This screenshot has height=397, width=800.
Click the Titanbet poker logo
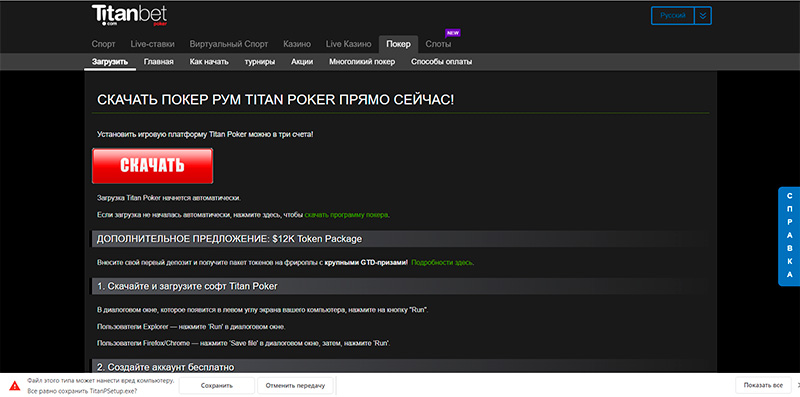coord(130,15)
